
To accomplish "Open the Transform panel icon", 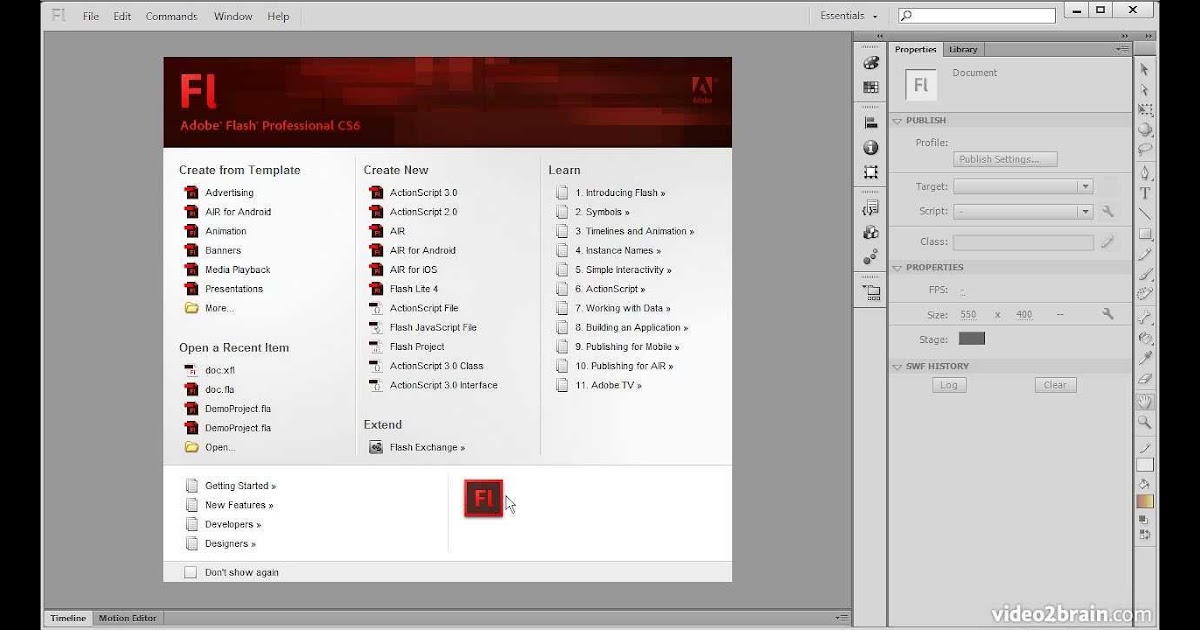I will click(x=871, y=172).
